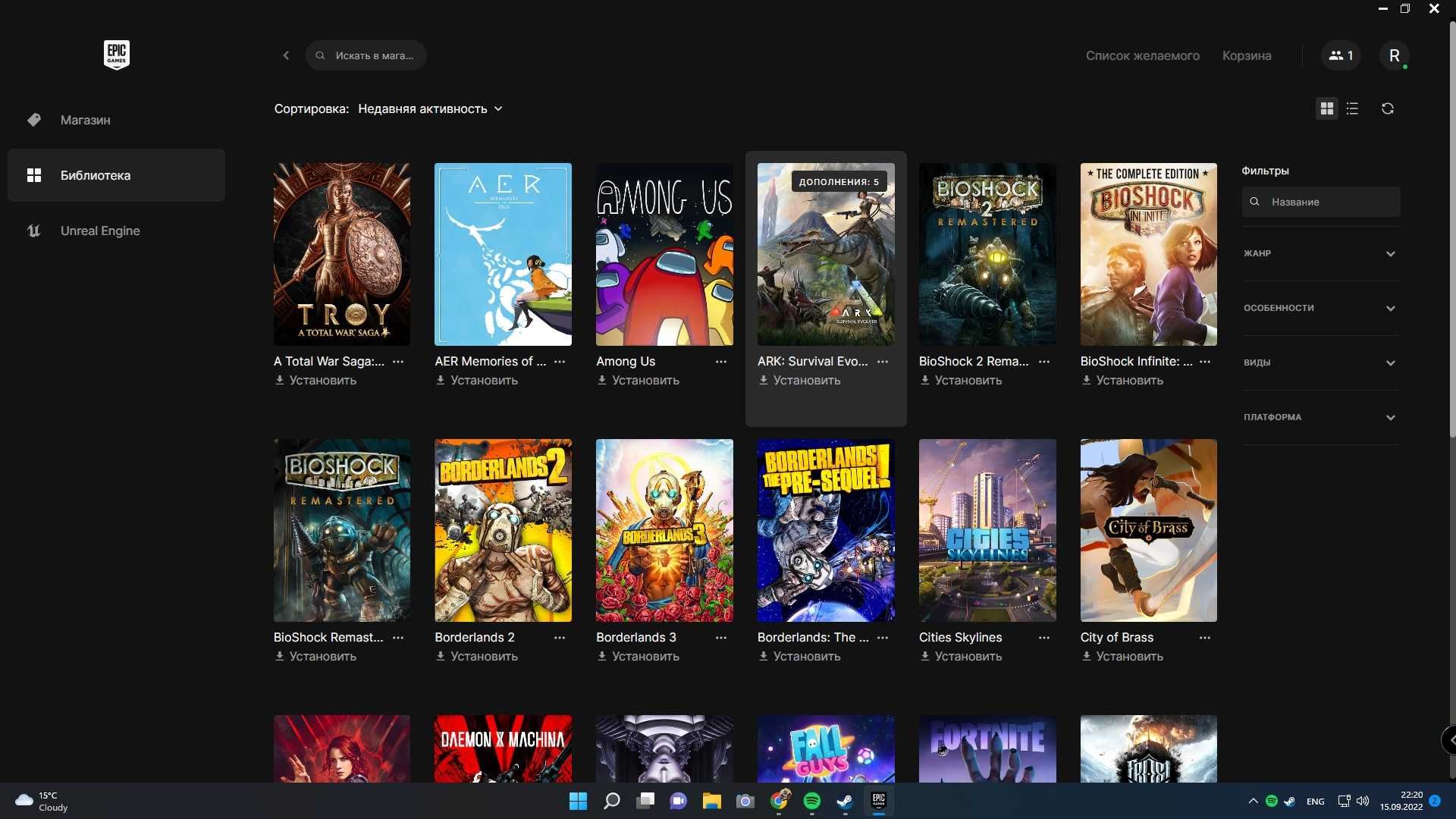This screenshot has height=819, width=1456.
Task: Click the Название filter input
Action: (1321, 202)
